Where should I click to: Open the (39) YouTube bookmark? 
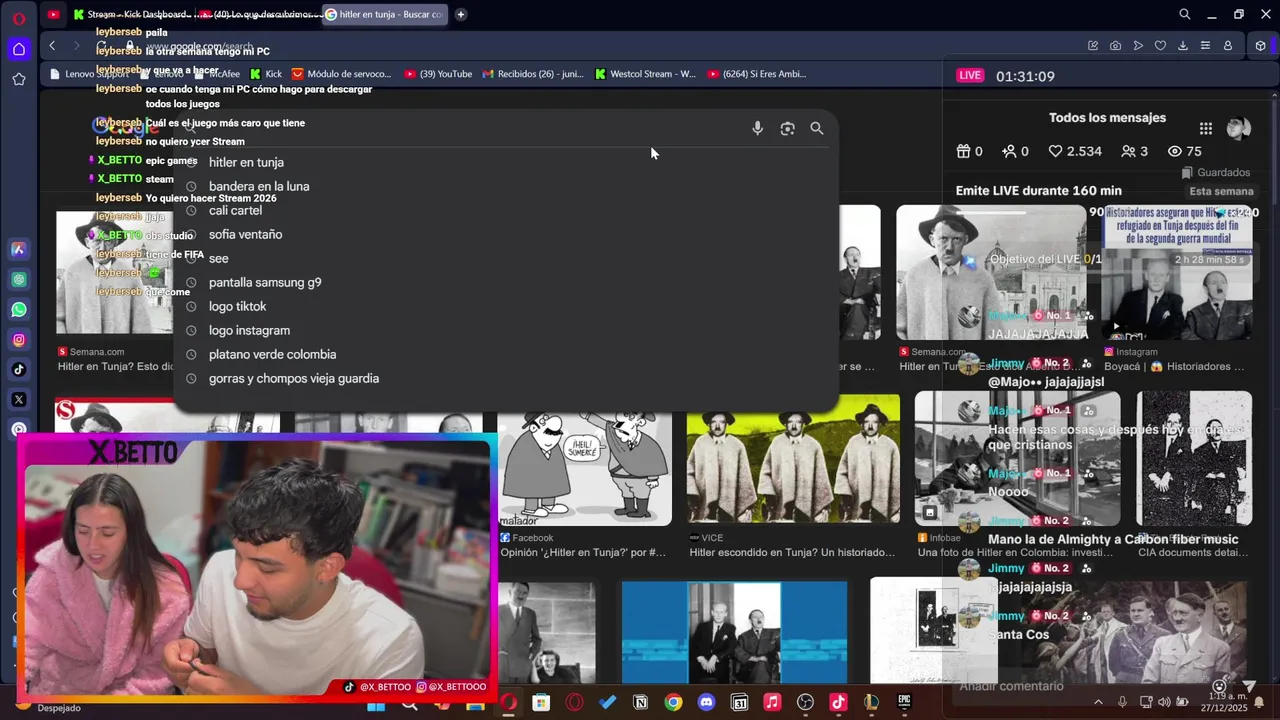[438, 74]
